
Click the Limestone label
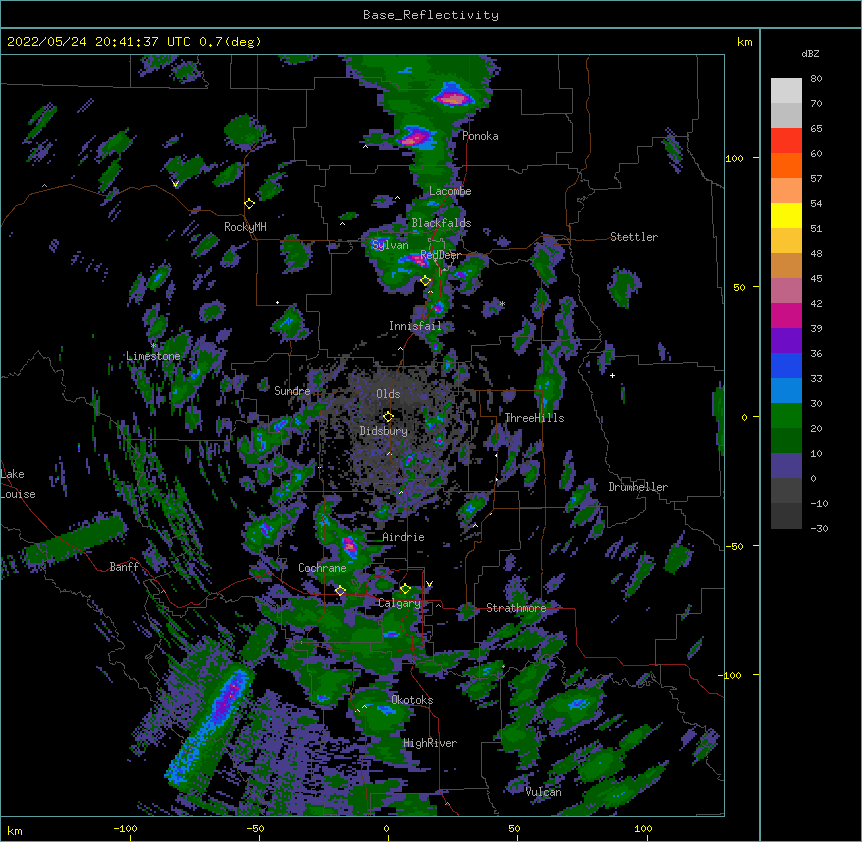pos(153,356)
